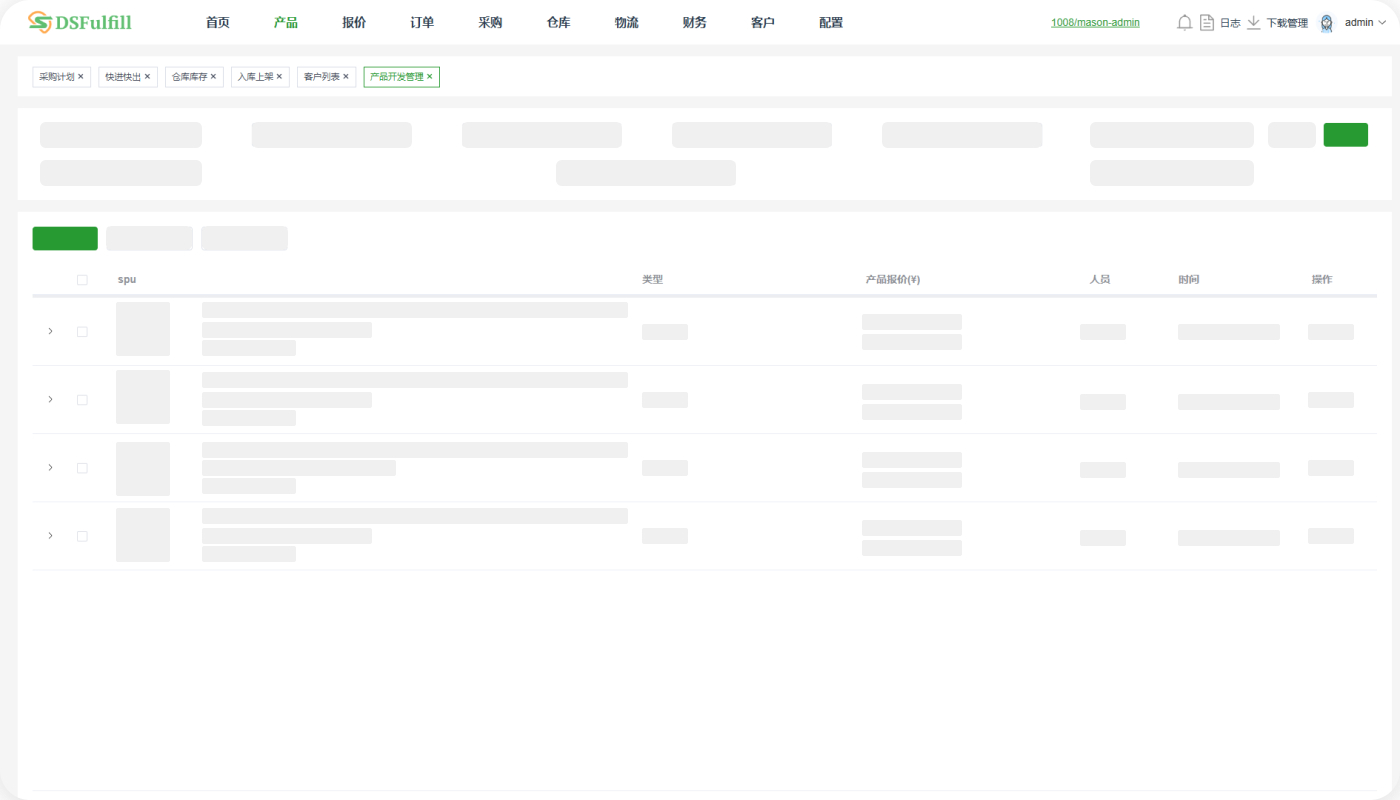
Task: Switch to the 客户列表 tab
Action: coord(321,77)
